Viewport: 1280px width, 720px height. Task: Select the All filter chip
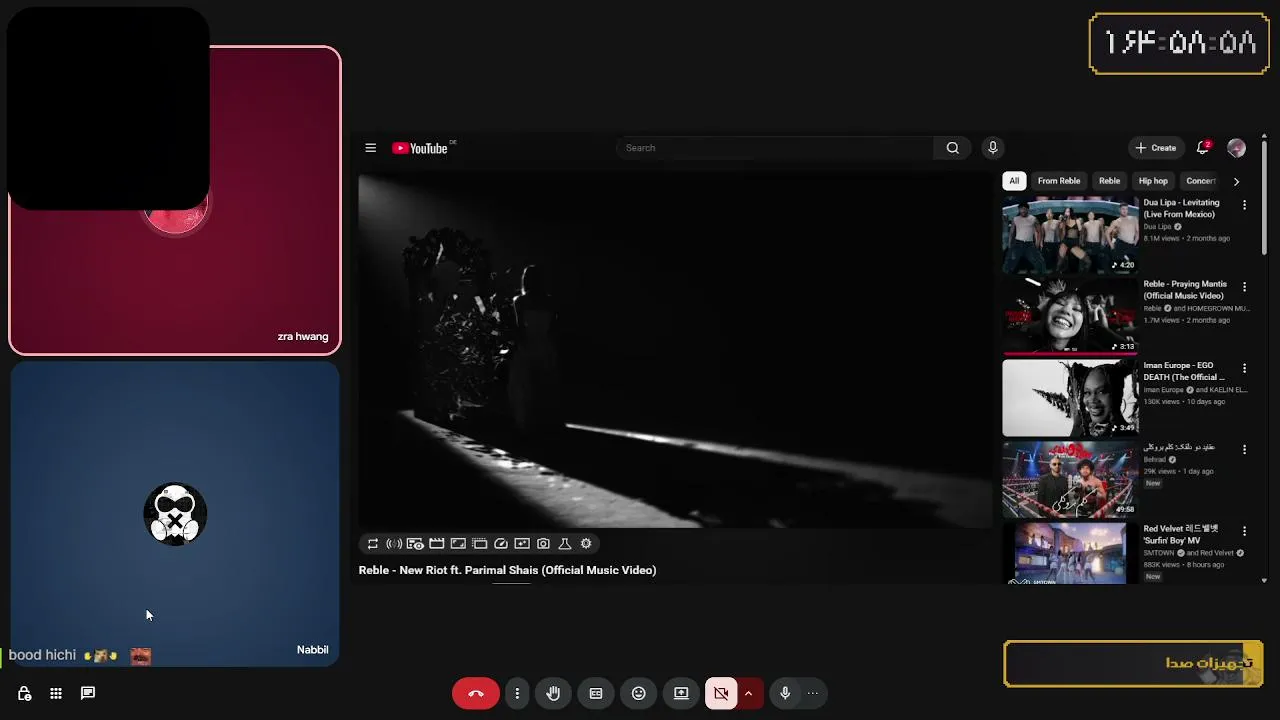(1014, 181)
